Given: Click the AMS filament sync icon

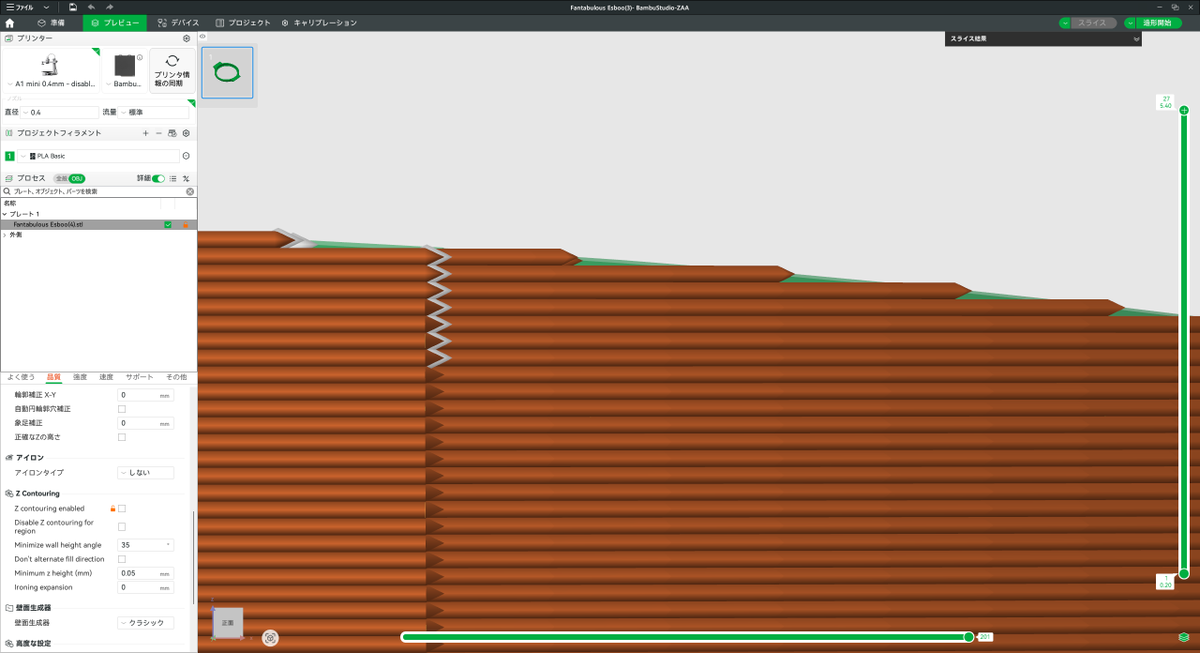Looking at the screenshot, I should 172,133.
